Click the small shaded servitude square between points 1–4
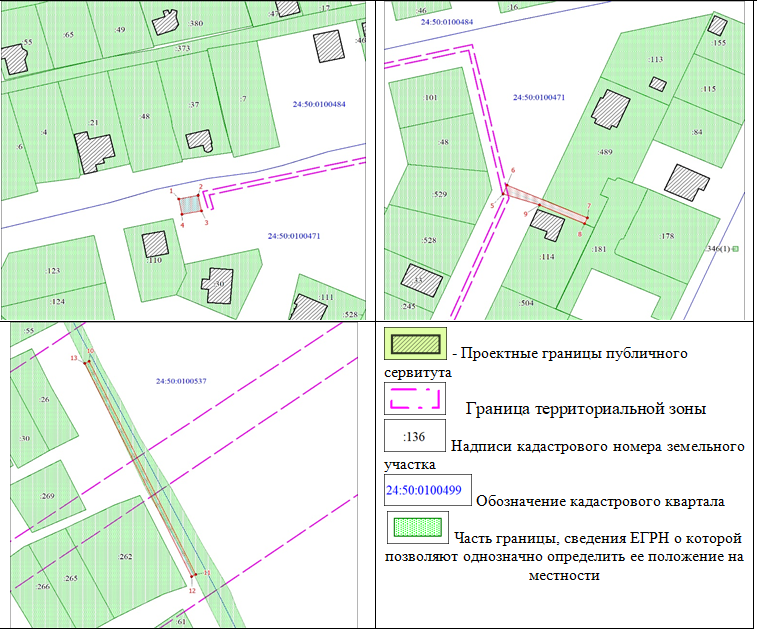This screenshot has height=632, width=757. 190,205
